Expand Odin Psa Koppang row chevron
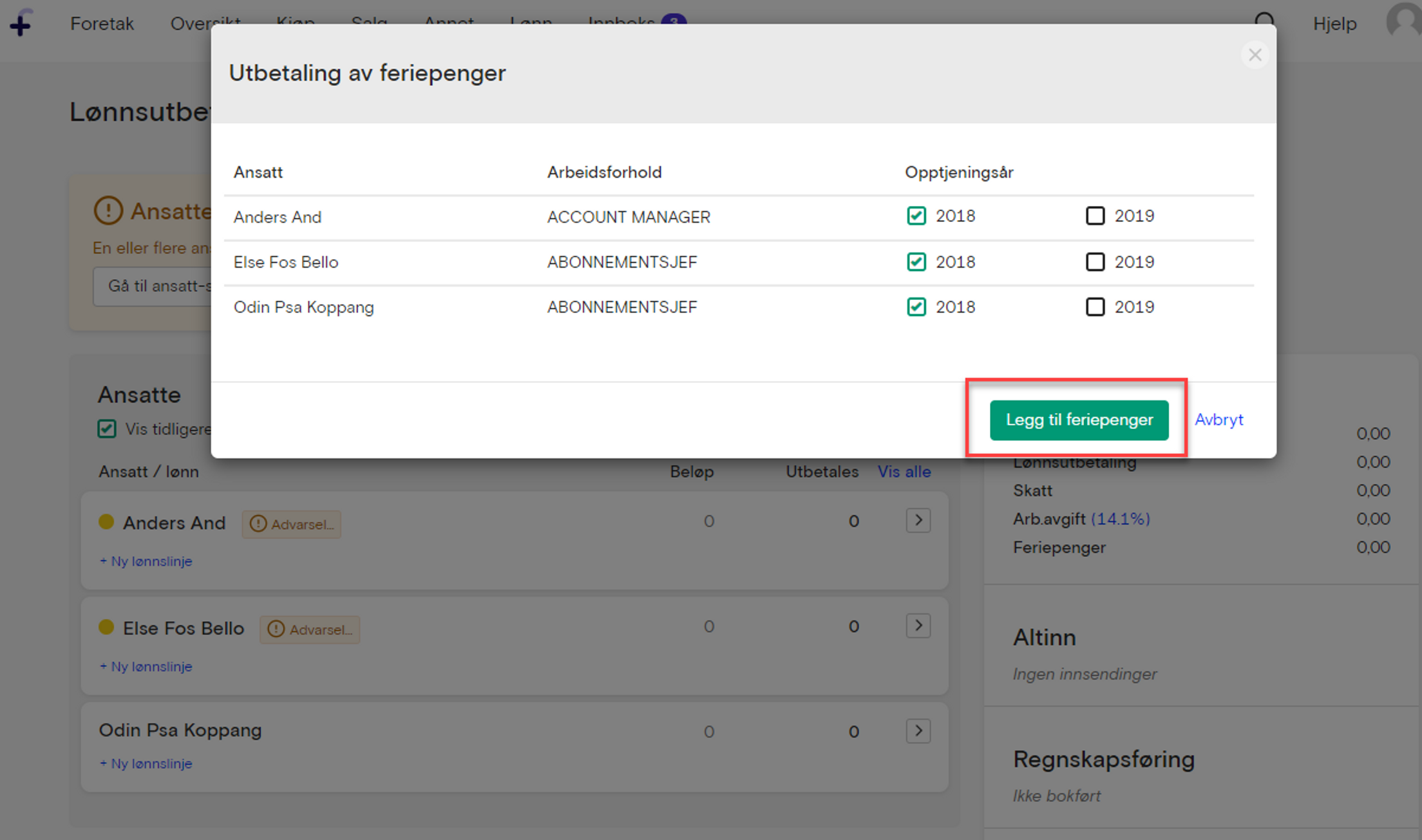Screen dimensions: 1422x840 (918, 731)
